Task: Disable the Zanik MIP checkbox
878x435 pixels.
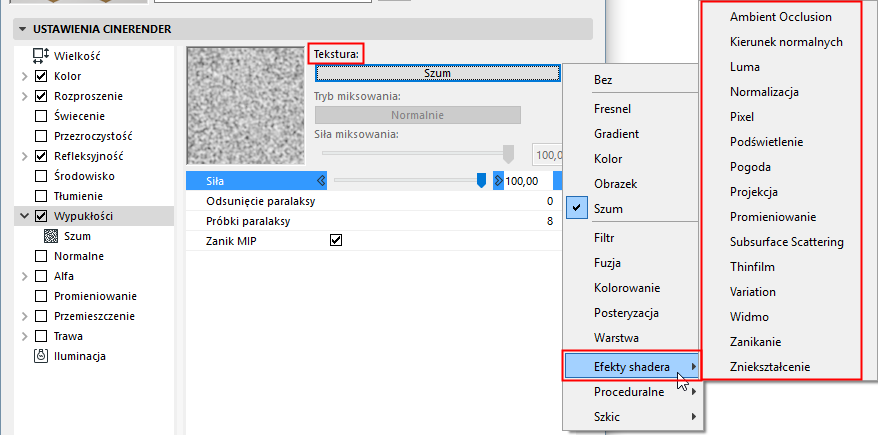Action: click(x=336, y=241)
